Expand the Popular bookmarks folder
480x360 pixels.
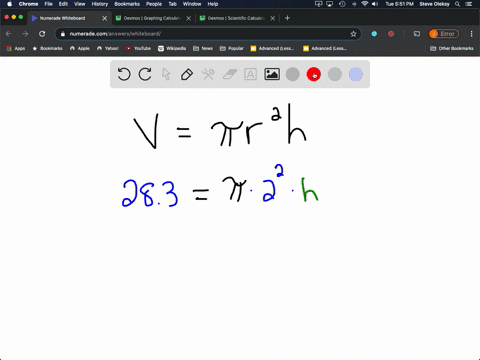[232, 48]
